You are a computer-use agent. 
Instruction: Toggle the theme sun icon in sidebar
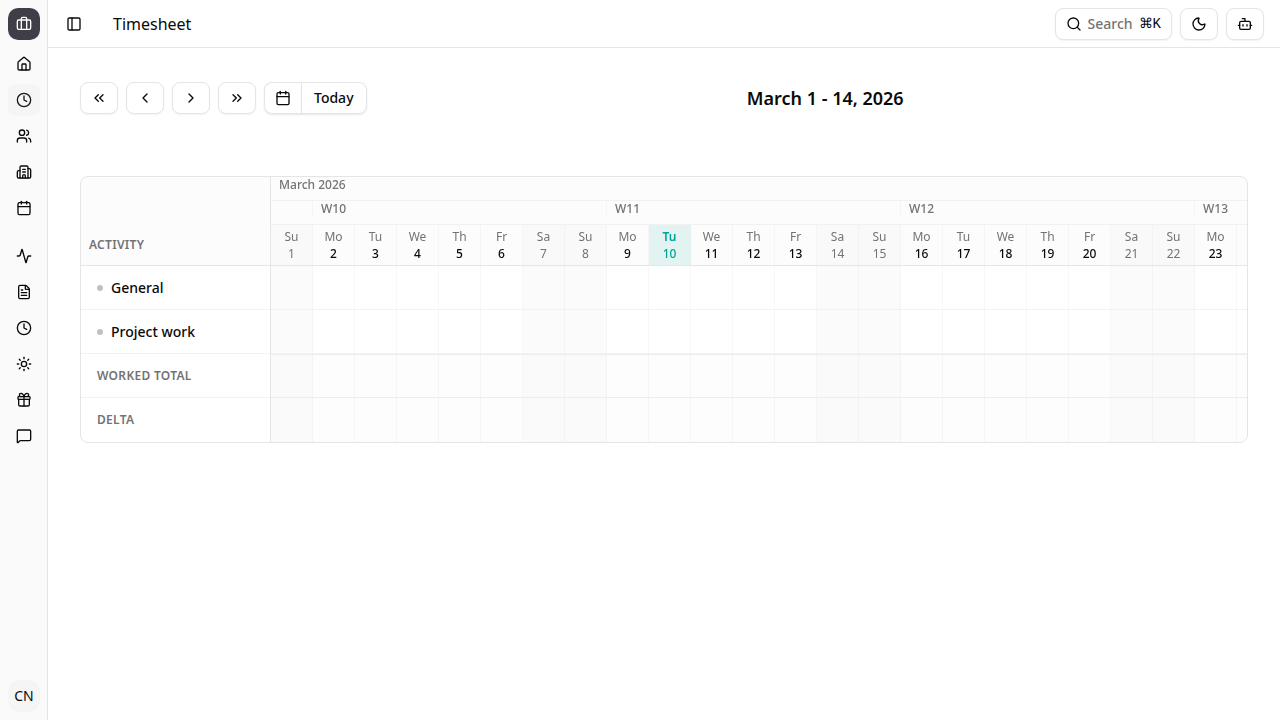point(24,364)
